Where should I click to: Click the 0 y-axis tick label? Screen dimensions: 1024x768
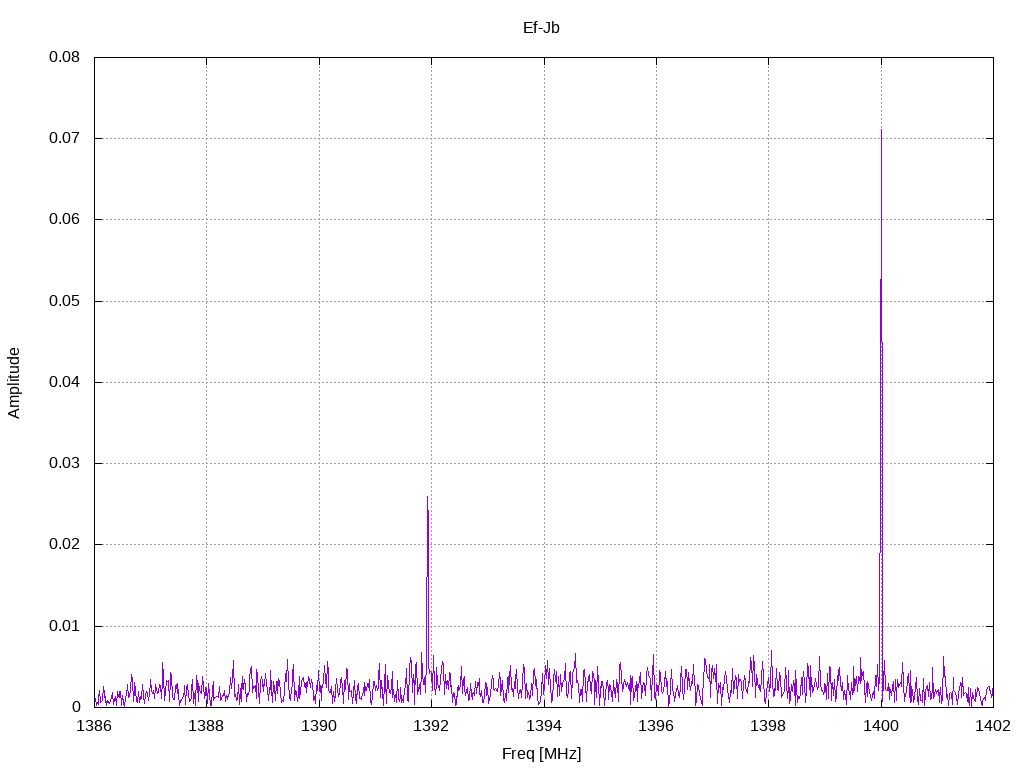pos(76,707)
